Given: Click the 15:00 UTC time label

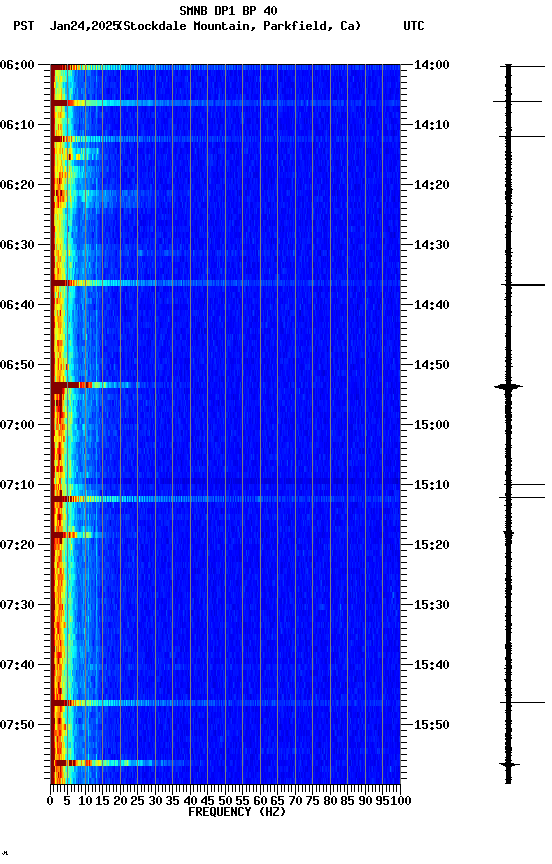Looking at the screenshot, I should 432,425.
